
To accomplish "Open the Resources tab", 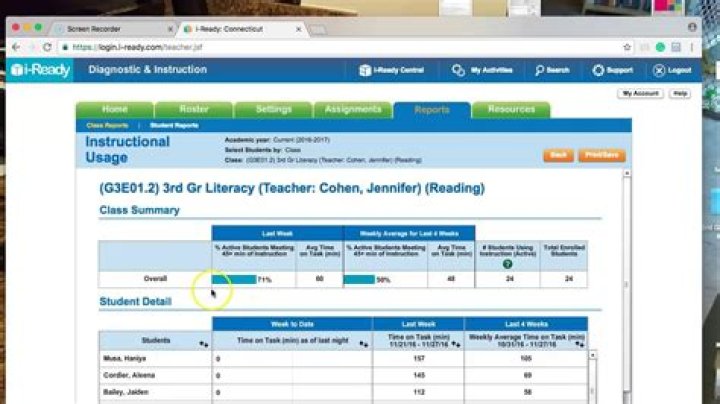I will 511,109.
